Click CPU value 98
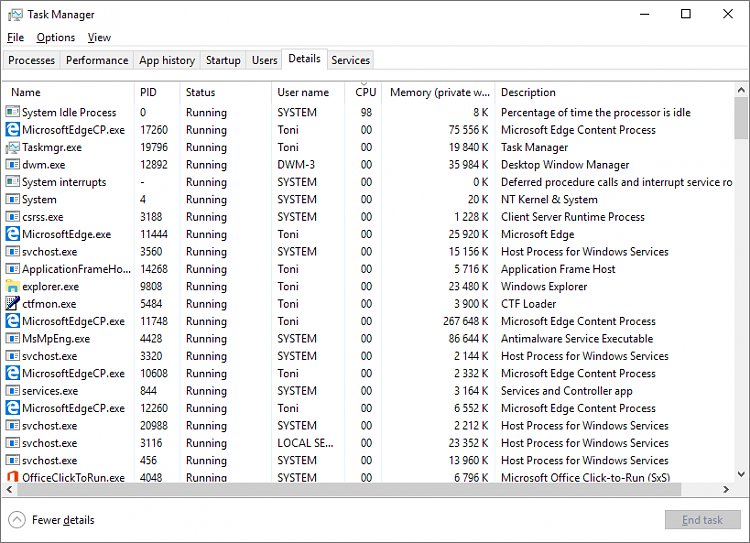The width and height of the screenshot is (750, 543). (366, 112)
